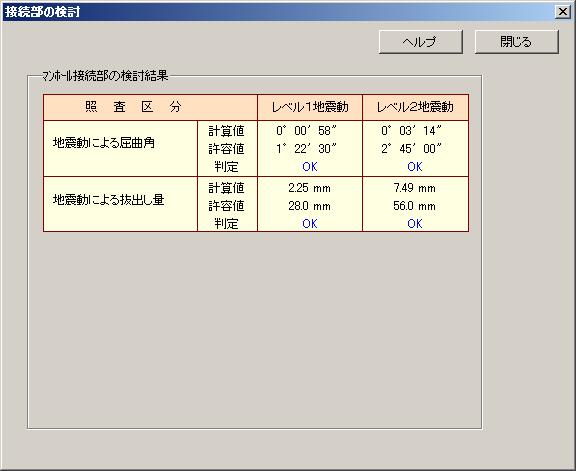Click the 2.25 mm pull-out value

click(309, 188)
